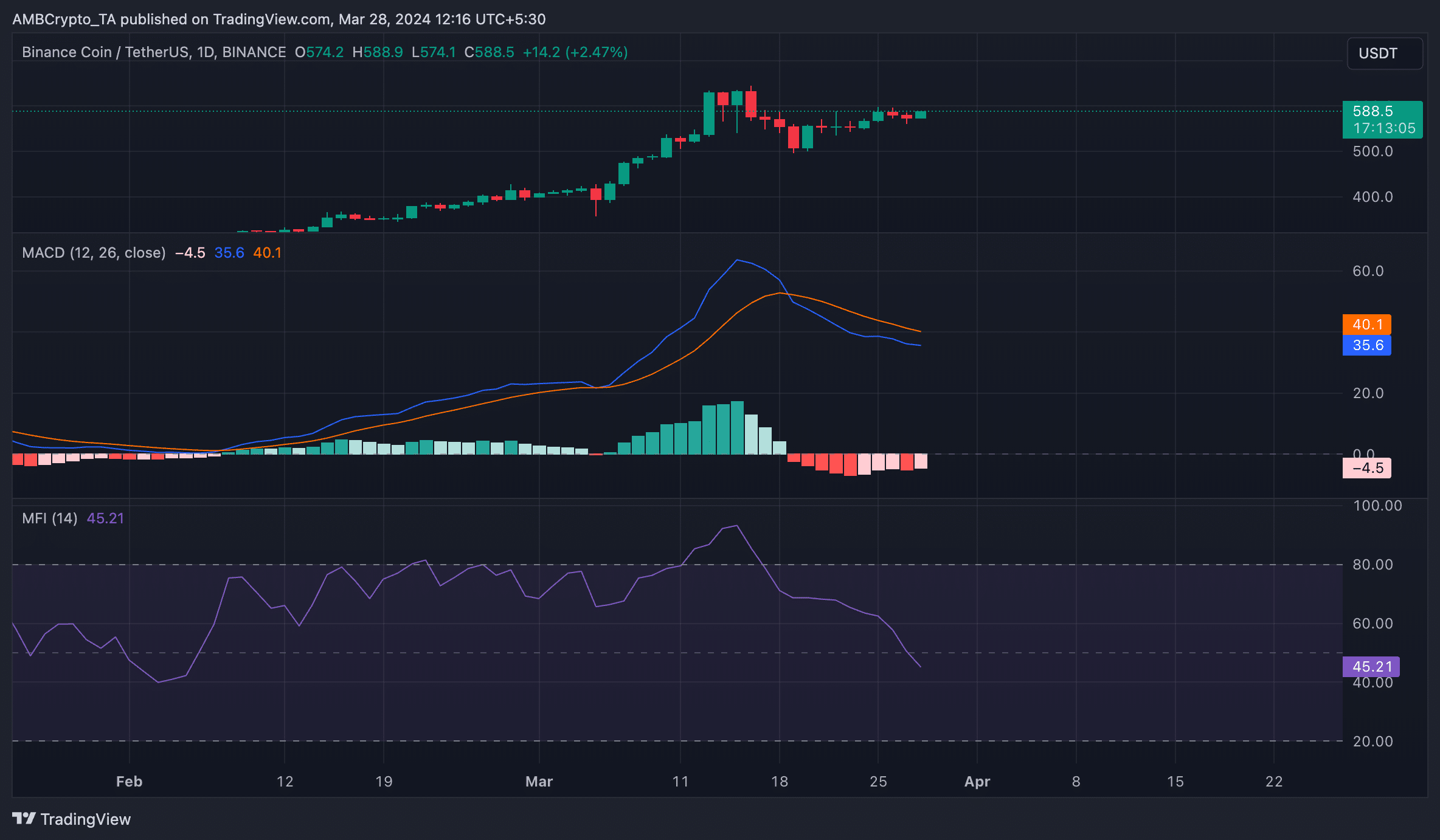This screenshot has height=840, width=1440.
Task: Click the 17:13:05 countdown timer
Action: click(x=1384, y=128)
